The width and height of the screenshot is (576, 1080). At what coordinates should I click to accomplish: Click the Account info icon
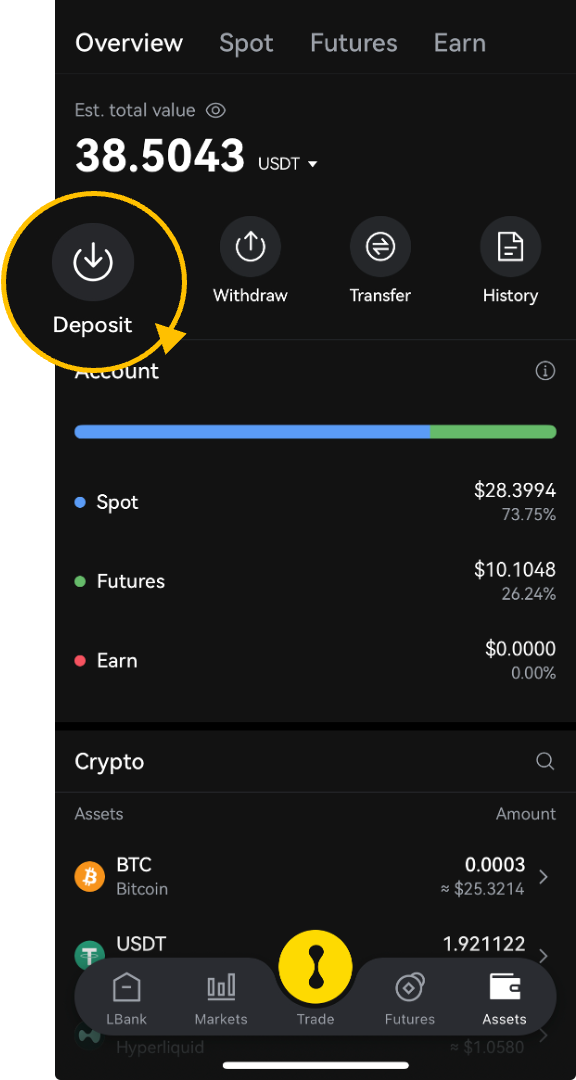[x=545, y=371]
